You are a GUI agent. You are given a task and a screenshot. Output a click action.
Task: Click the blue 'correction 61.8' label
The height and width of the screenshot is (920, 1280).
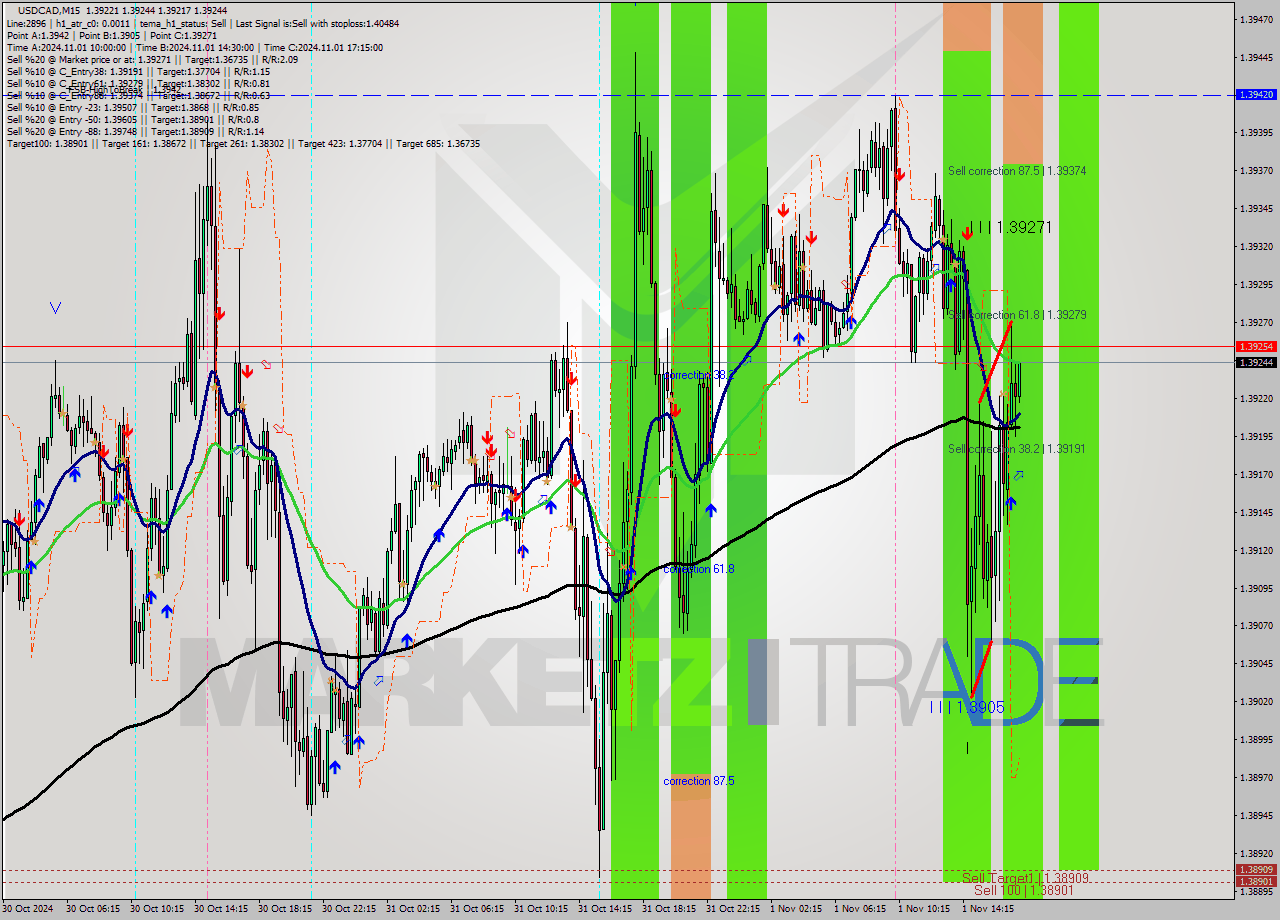699,569
